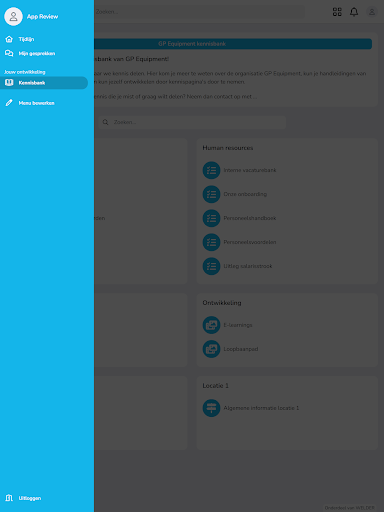Click the Ontwikkeling card heading
The height and width of the screenshot is (512, 384).
coord(222,303)
